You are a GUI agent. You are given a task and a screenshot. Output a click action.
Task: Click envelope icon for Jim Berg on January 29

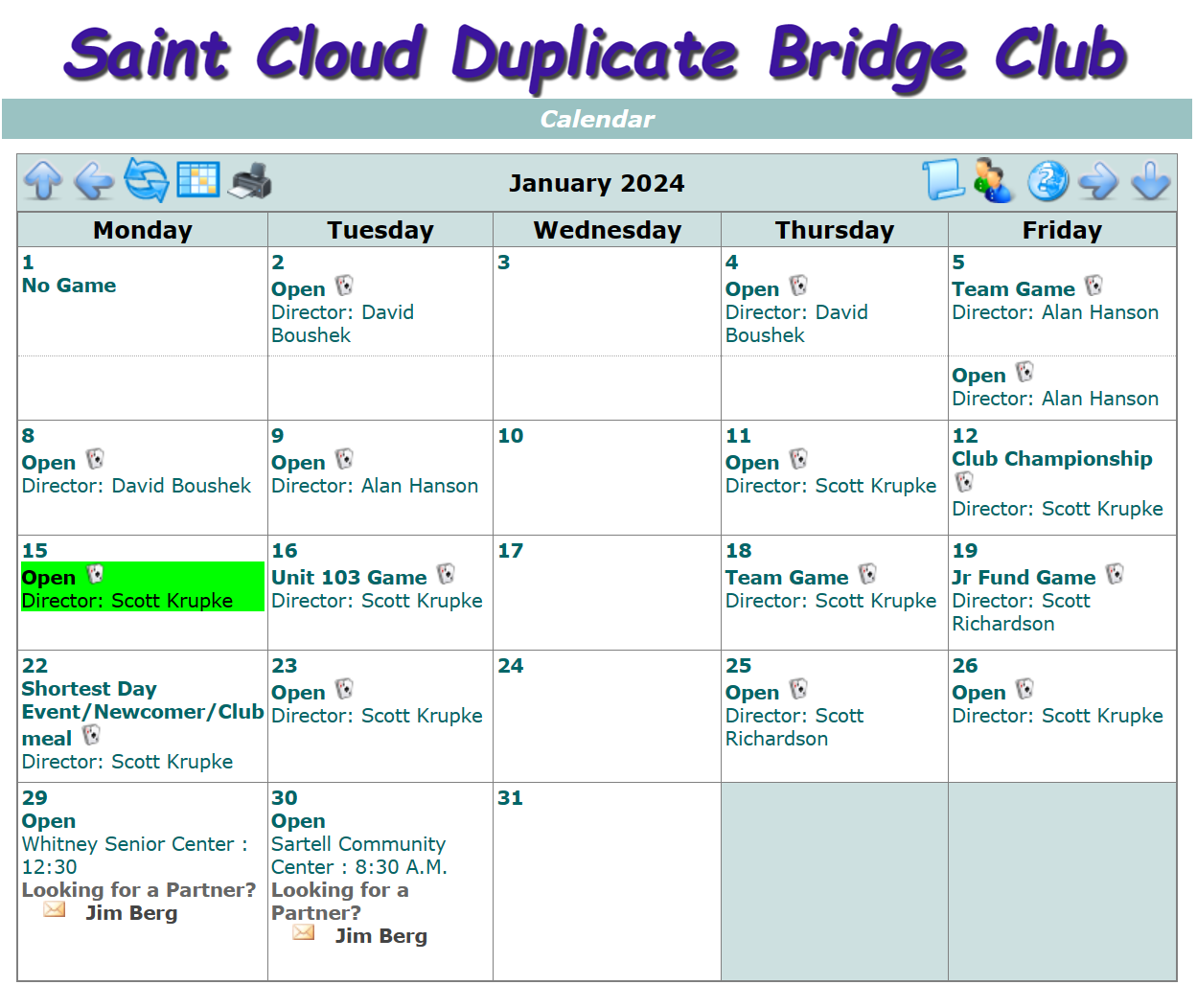55,909
